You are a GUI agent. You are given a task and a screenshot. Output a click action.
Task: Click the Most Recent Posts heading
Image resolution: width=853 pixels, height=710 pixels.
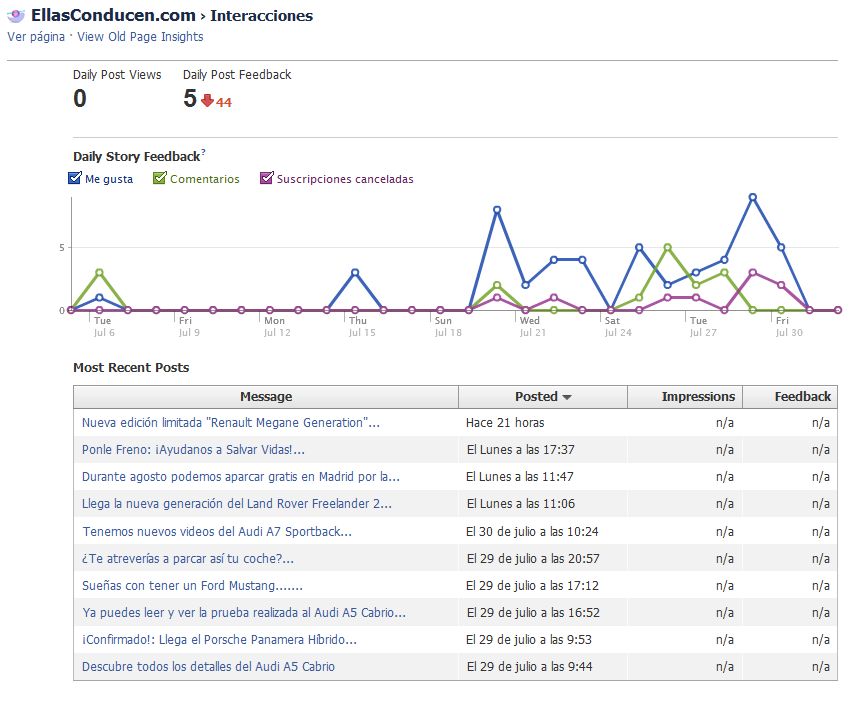pyautogui.click(x=131, y=368)
